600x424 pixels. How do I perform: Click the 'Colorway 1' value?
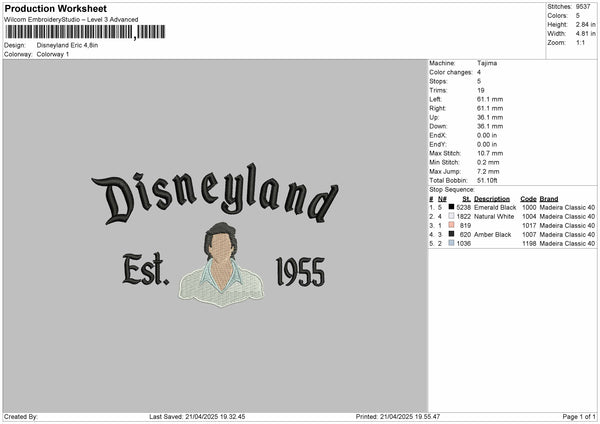[53, 54]
